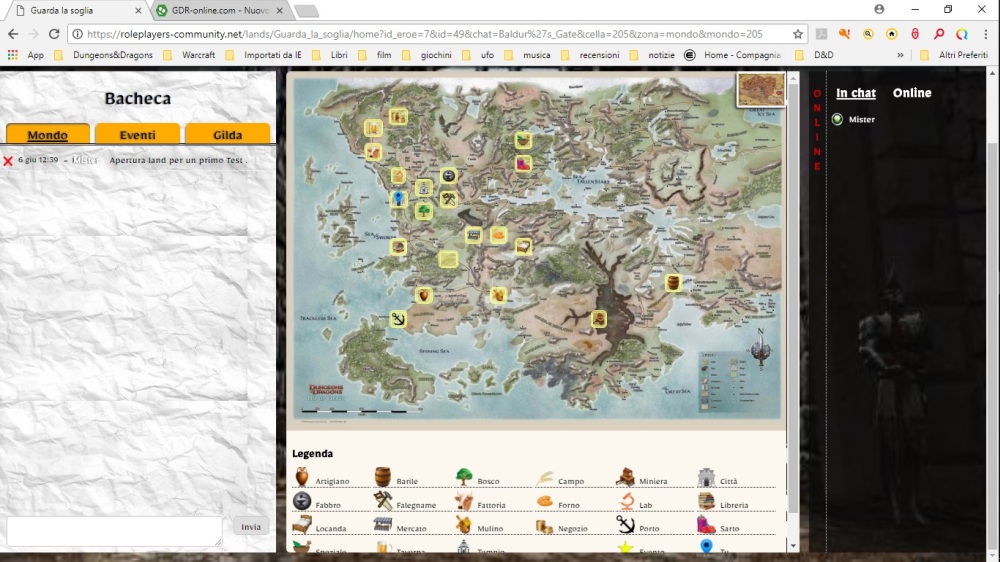
Task: Click the Fattoria cow marker on the map
Action: 373,152
